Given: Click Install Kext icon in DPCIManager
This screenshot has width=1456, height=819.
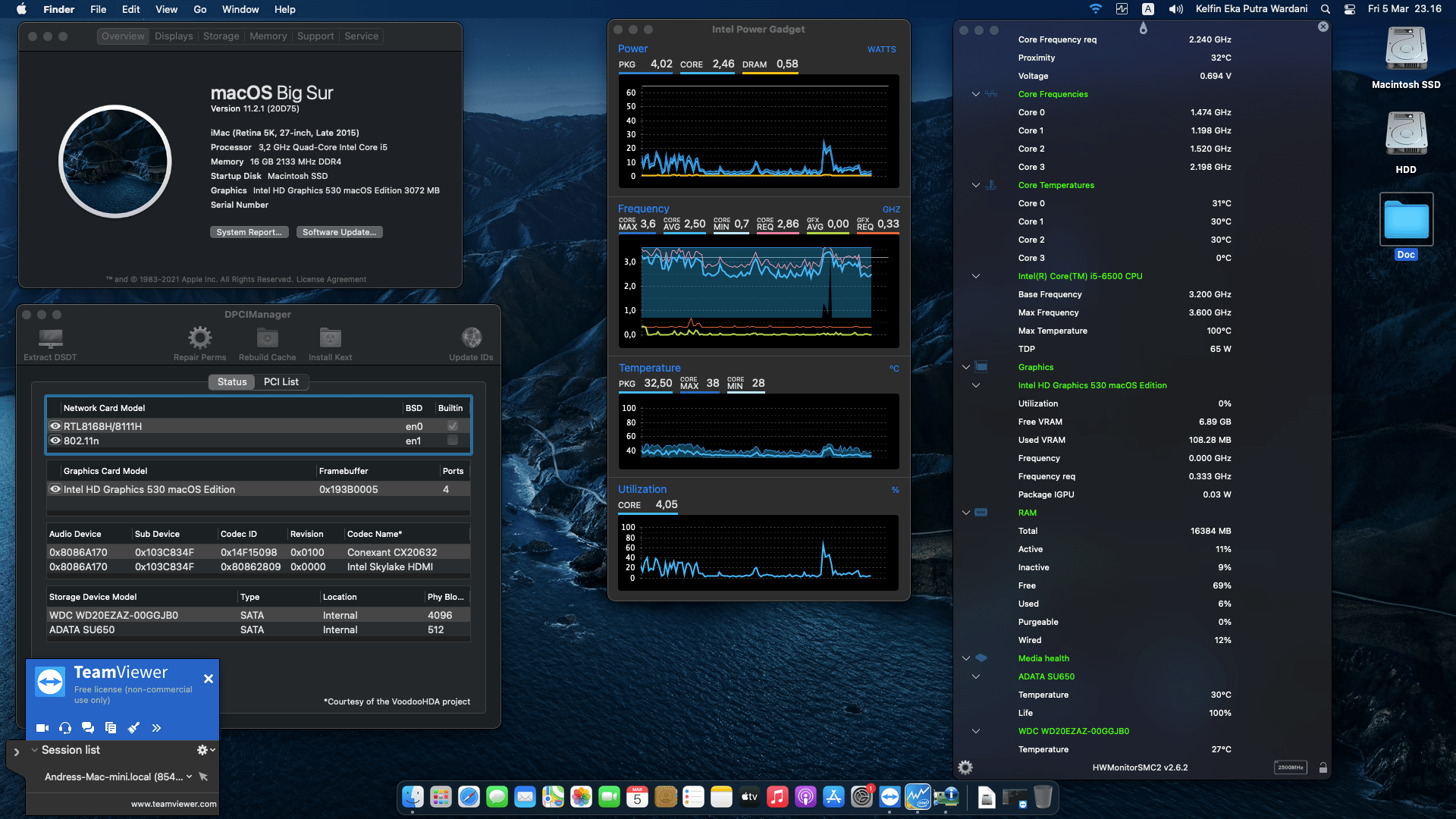Looking at the screenshot, I should point(330,337).
